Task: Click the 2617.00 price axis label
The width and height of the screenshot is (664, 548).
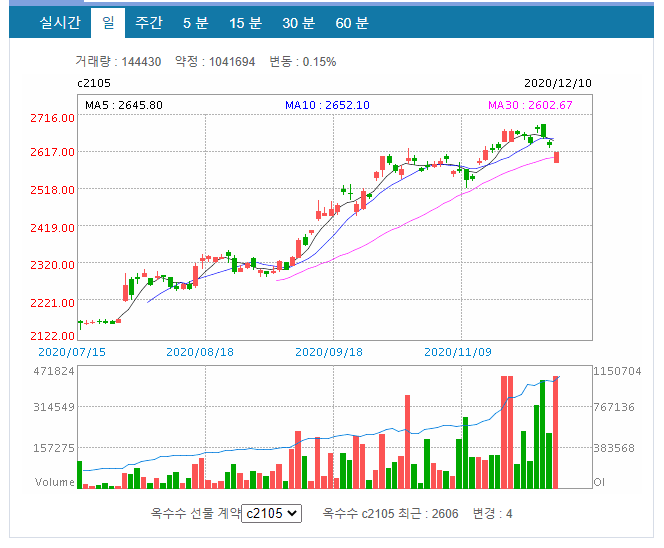Action: click(52, 152)
